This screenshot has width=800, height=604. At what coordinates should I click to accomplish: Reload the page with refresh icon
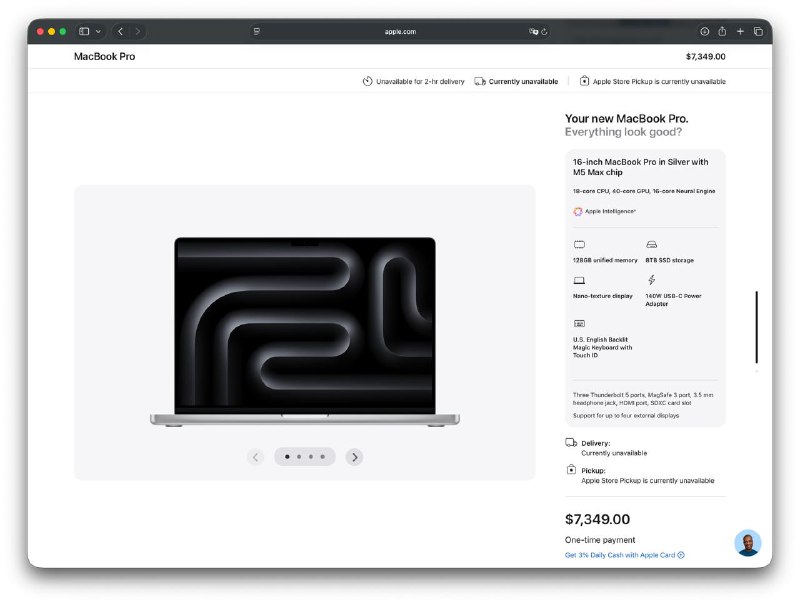[x=545, y=32]
